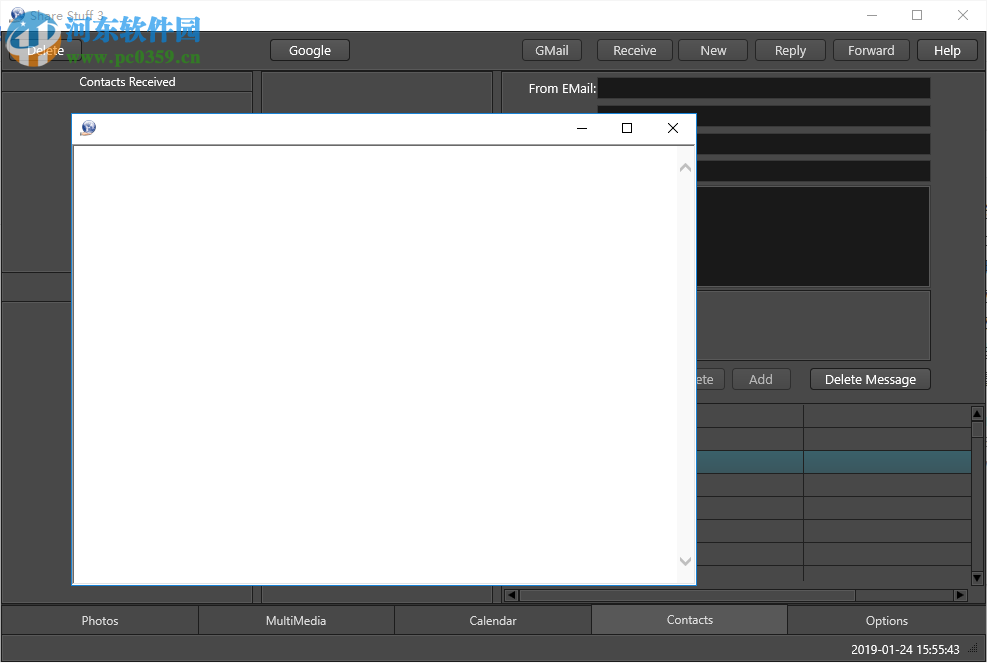Viewport: 987px width, 663px height.
Task: Click the horizontal scrollbar left arrow
Action: point(512,595)
